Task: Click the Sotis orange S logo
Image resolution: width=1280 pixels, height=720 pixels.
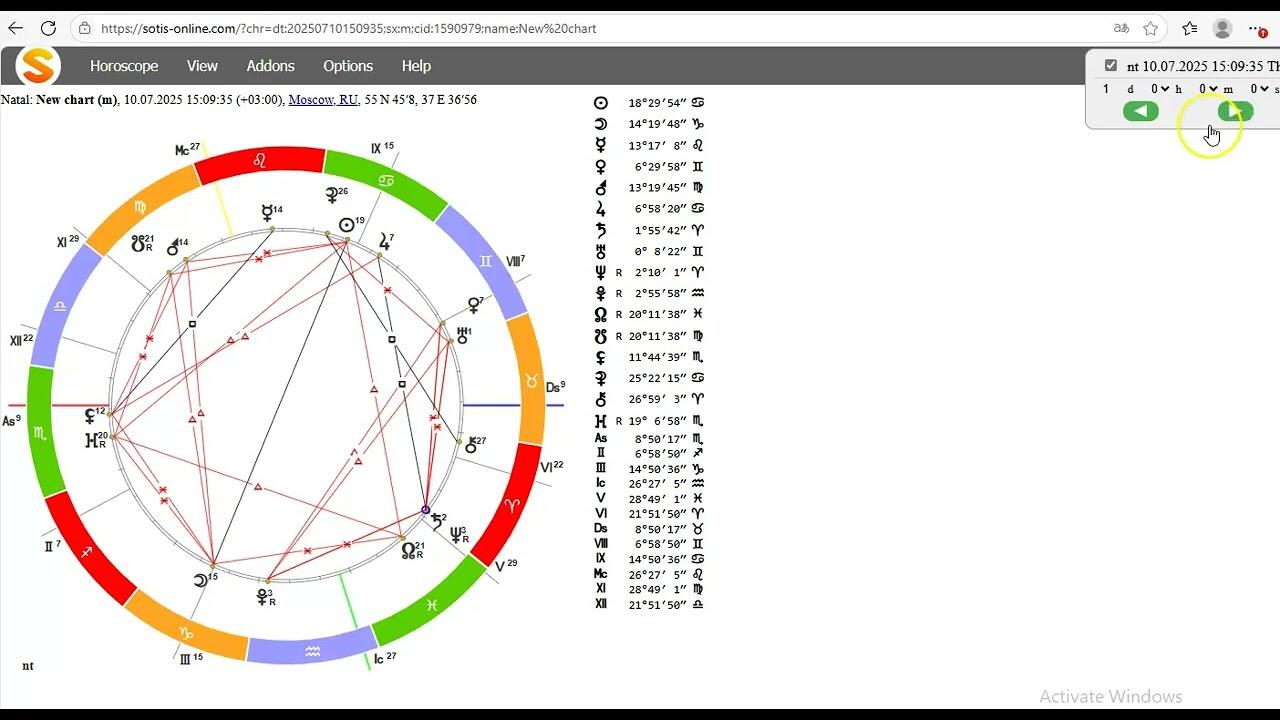Action: (x=38, y=66)
